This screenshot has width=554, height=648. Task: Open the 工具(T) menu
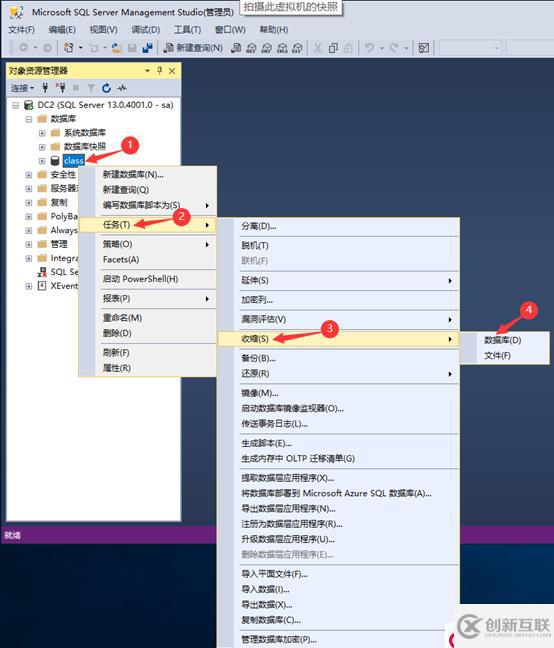click(x=187, y=30)
